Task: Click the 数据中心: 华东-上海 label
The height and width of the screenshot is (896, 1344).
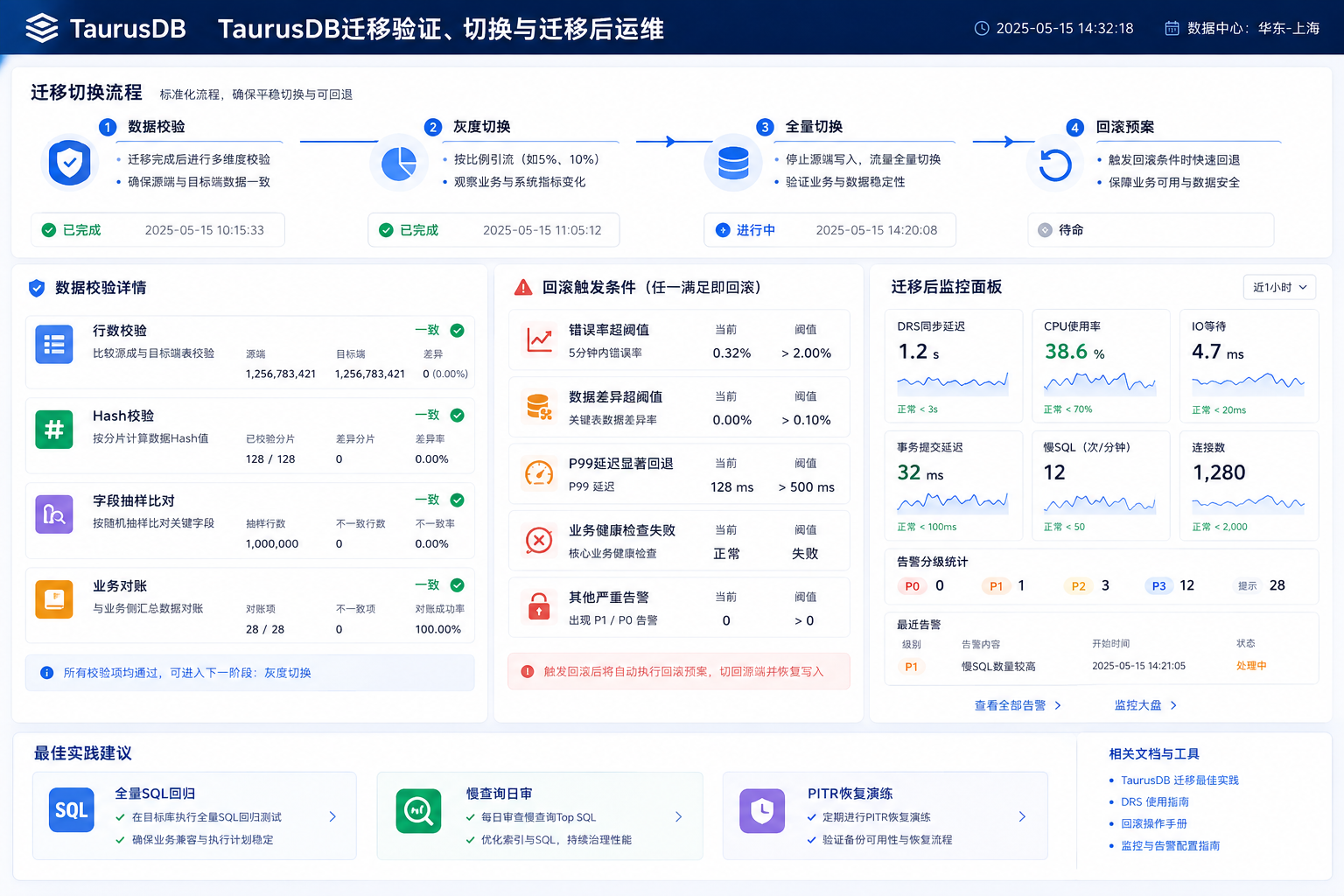Action: [x=1253, y=28]
